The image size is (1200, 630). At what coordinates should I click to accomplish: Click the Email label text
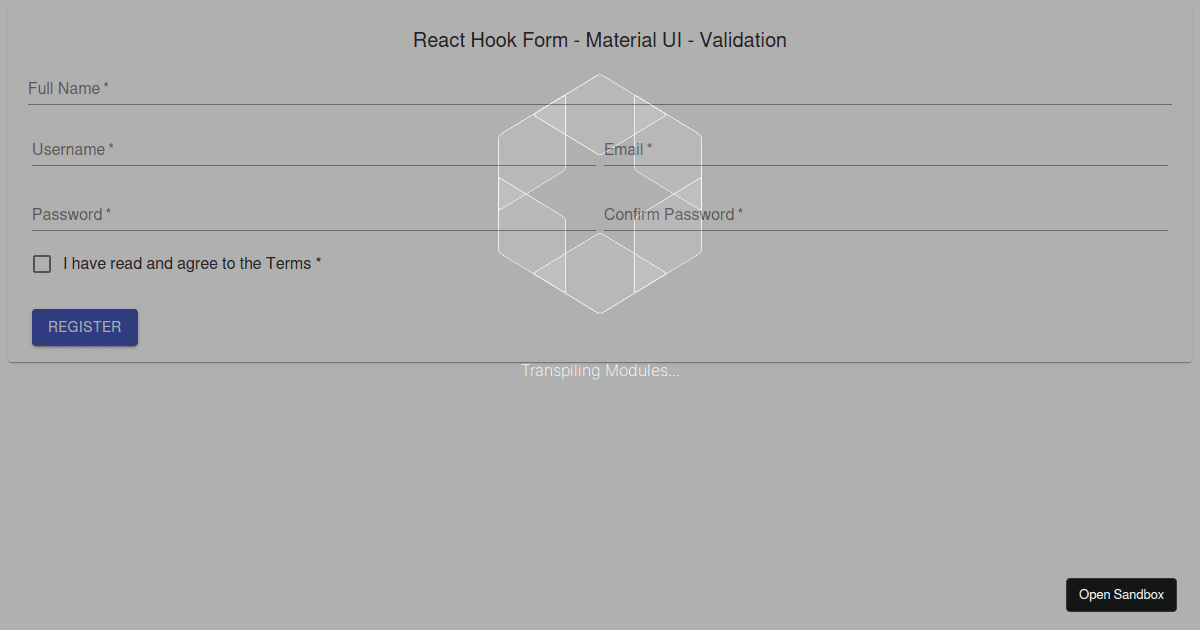tap(621, 149)
